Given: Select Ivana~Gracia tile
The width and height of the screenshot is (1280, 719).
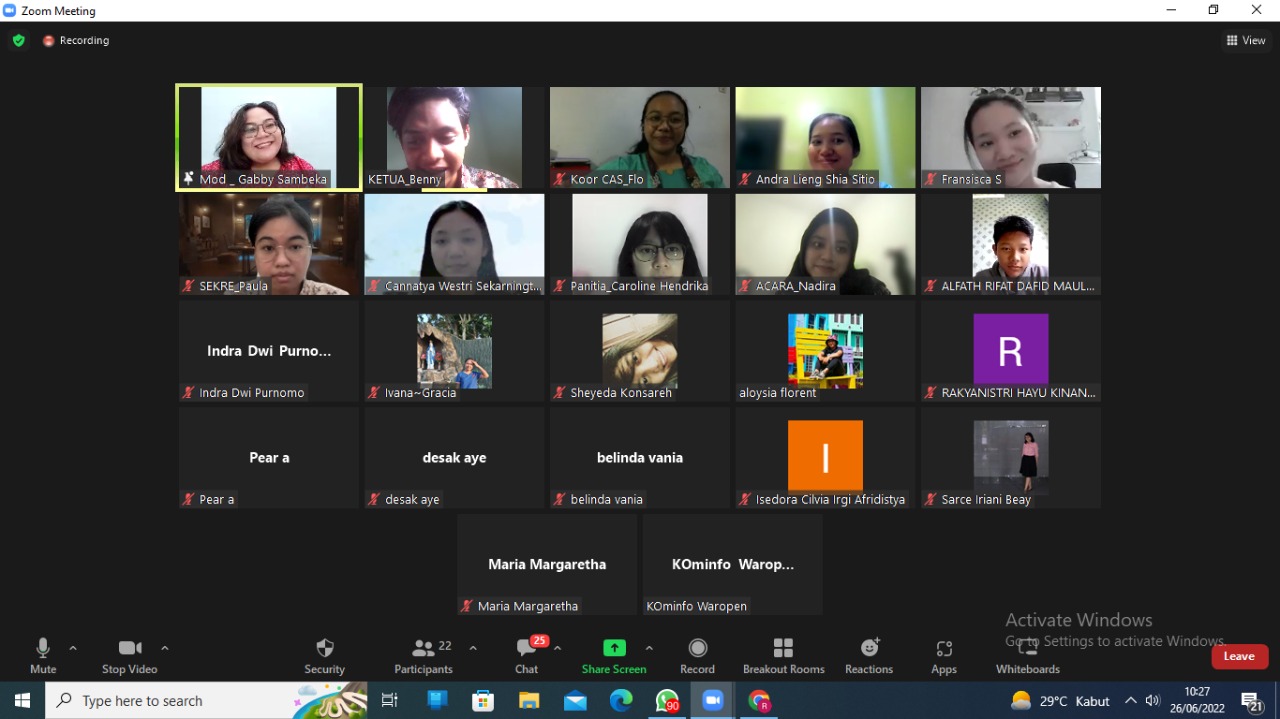Looking at the screenshot, I should (454, 351).
